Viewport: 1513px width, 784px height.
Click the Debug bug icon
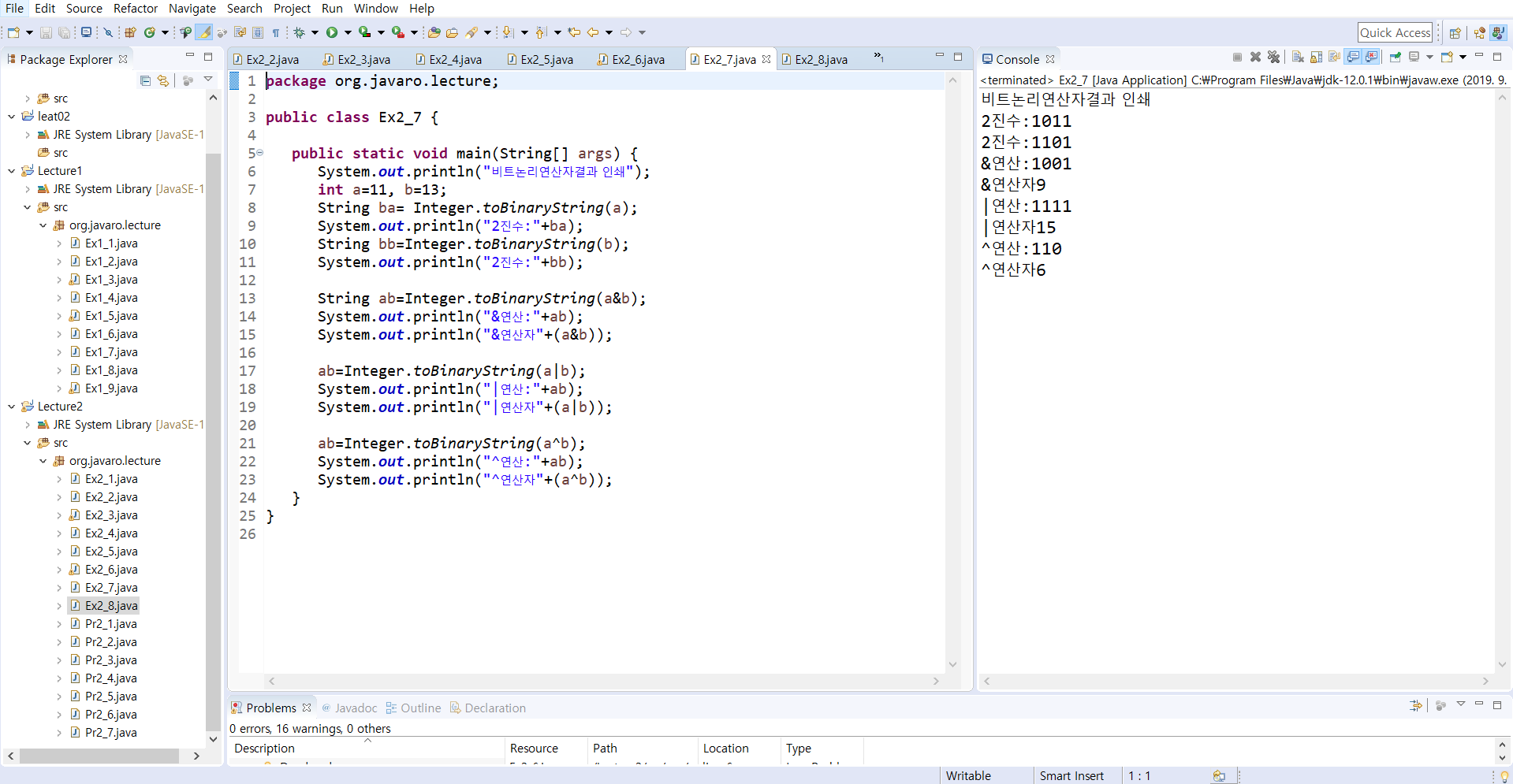pos(299,32)
